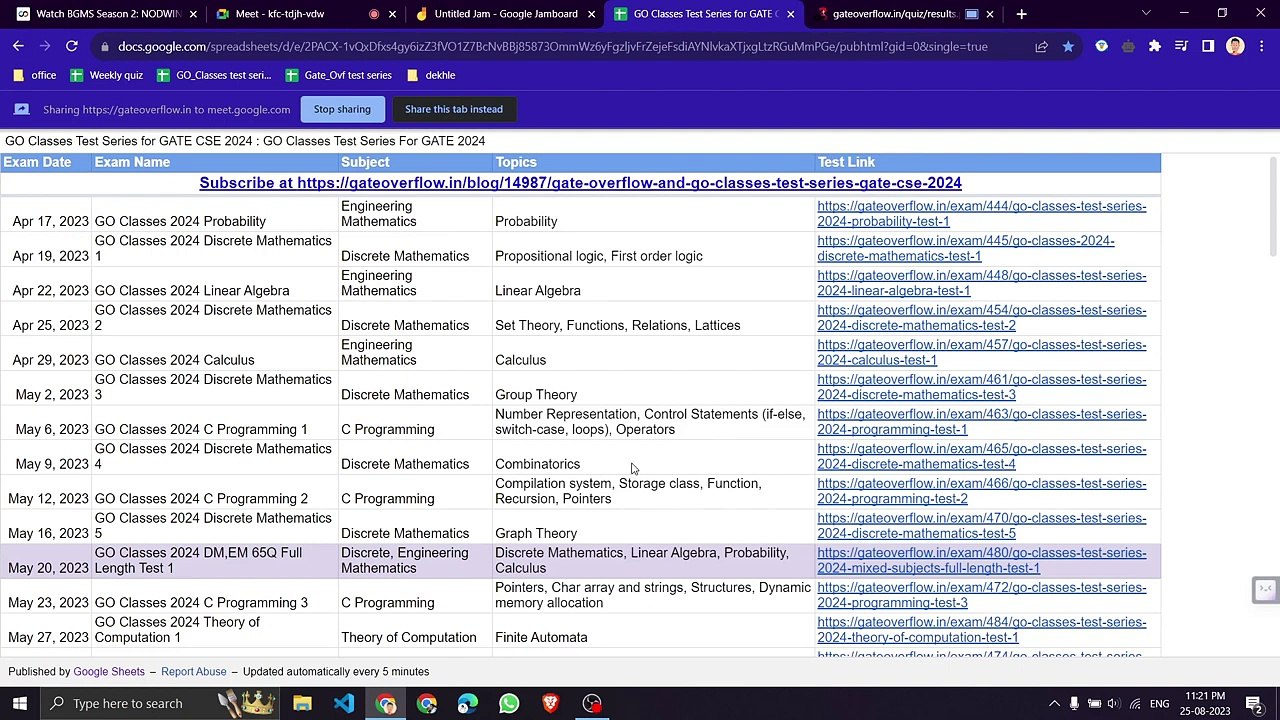The width and height of the screenshot is (1280, 720).
Task: Open Discrete Mathematics test 1 link
Action: pyautogui.click(x=966, y=248)
